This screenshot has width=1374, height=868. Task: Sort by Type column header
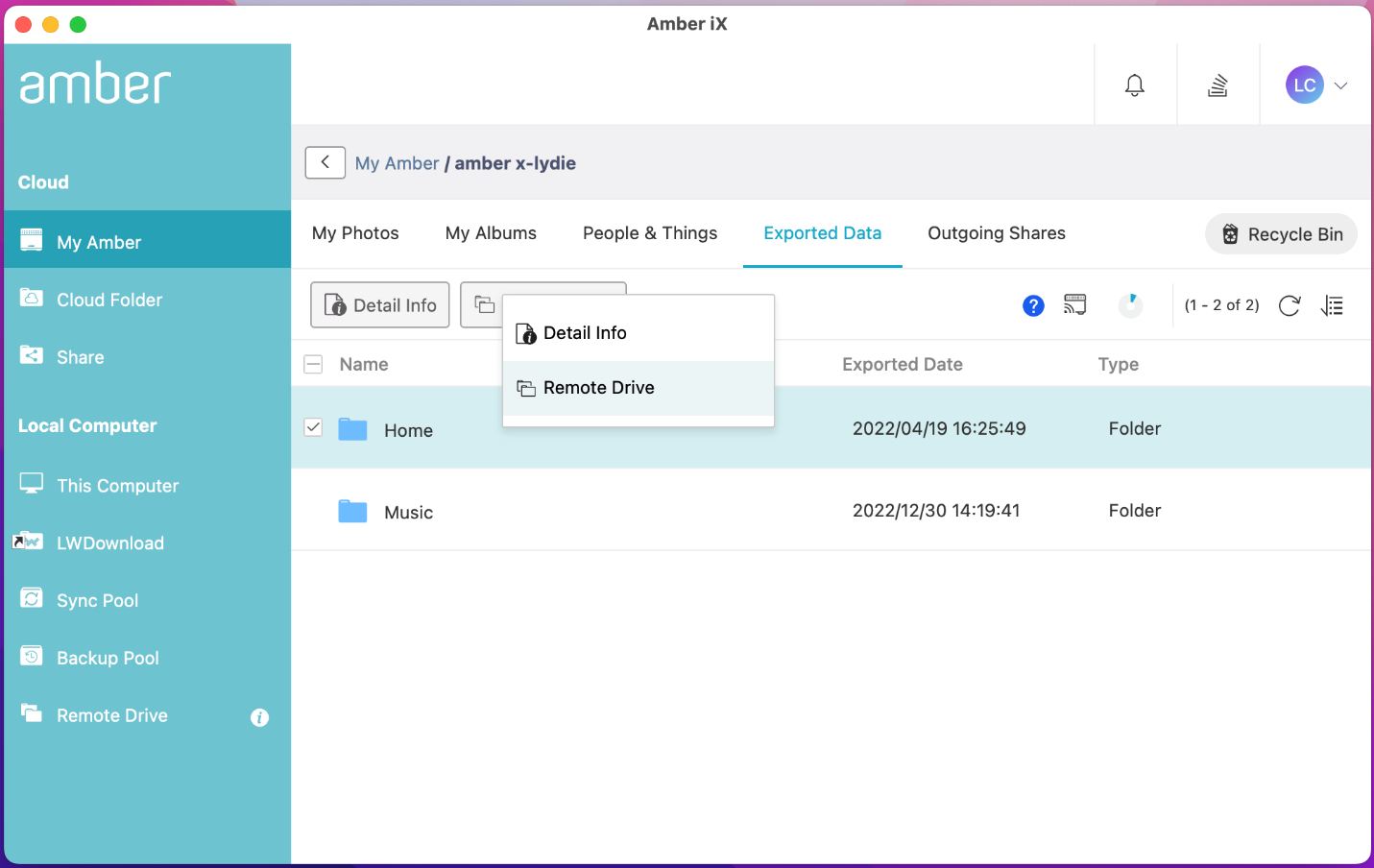pos(1119,364)
